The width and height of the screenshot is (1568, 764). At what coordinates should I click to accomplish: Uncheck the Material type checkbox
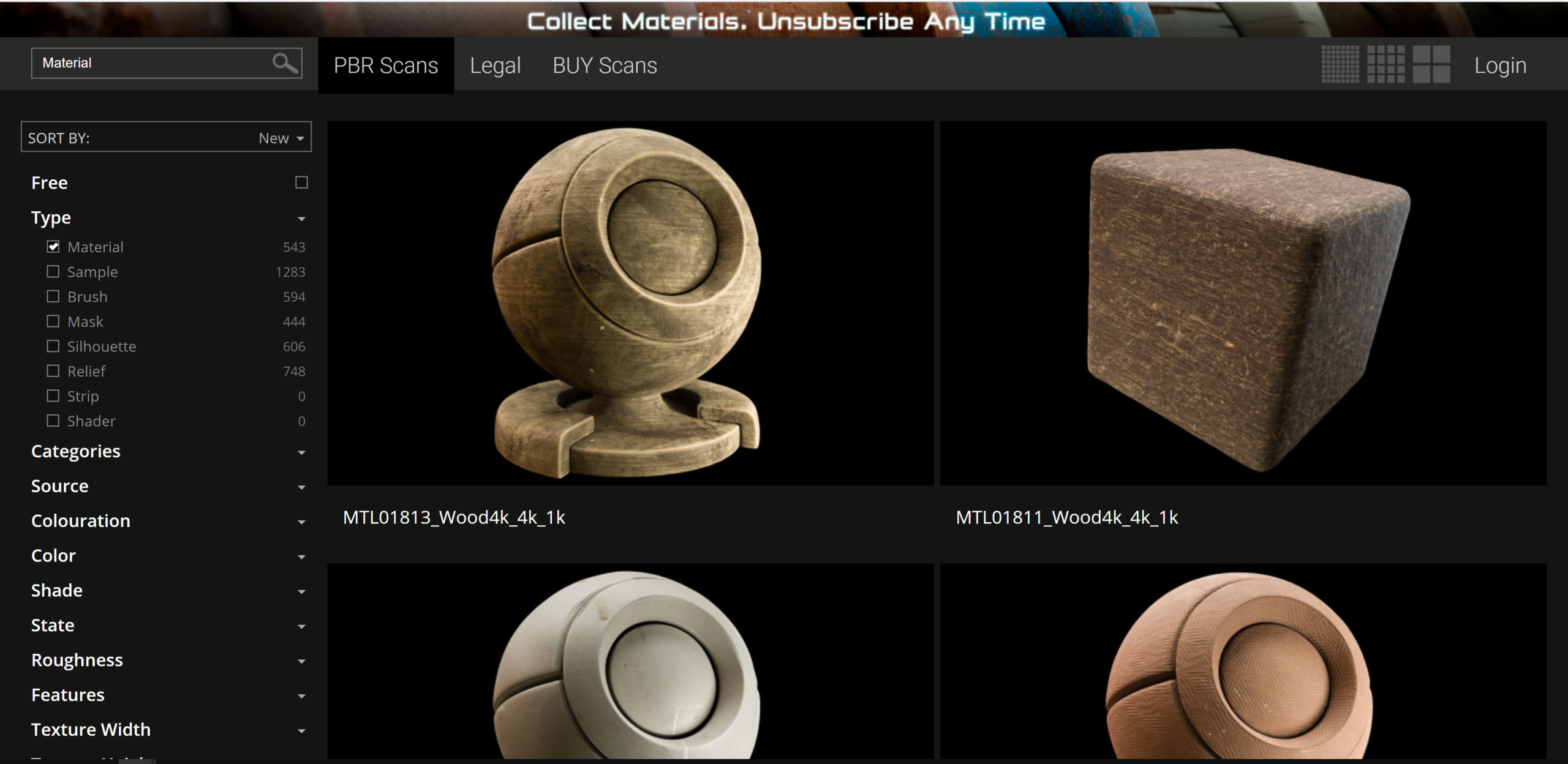(x=53, y=247)
